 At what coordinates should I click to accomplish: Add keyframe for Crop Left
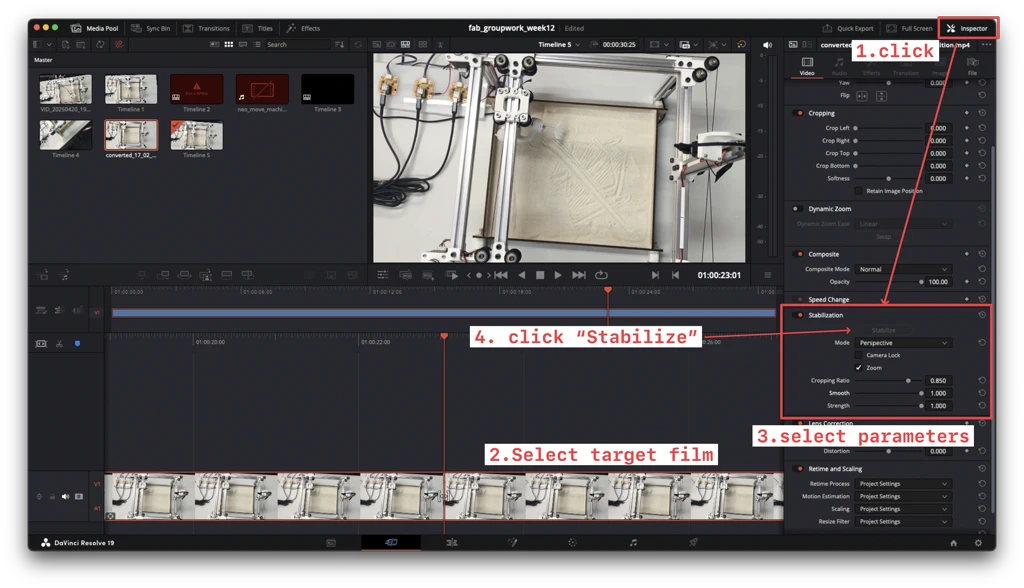967,128
